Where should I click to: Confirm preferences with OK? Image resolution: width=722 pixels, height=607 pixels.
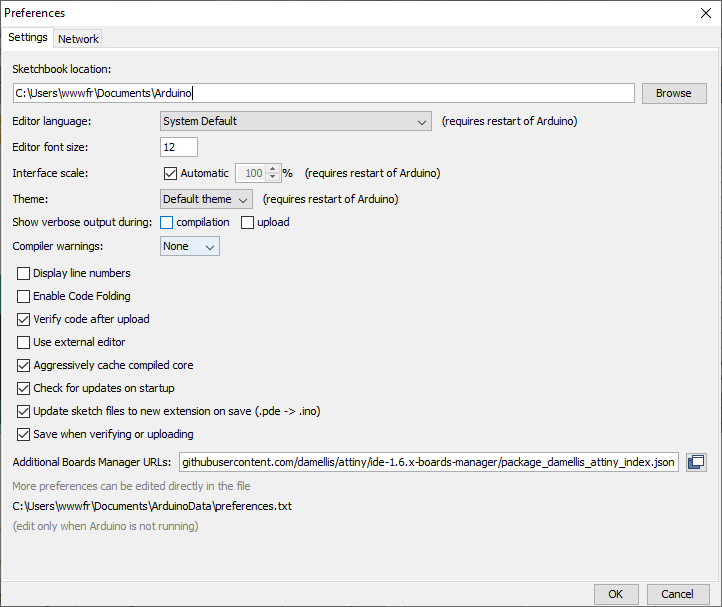[x=616, y=594]
